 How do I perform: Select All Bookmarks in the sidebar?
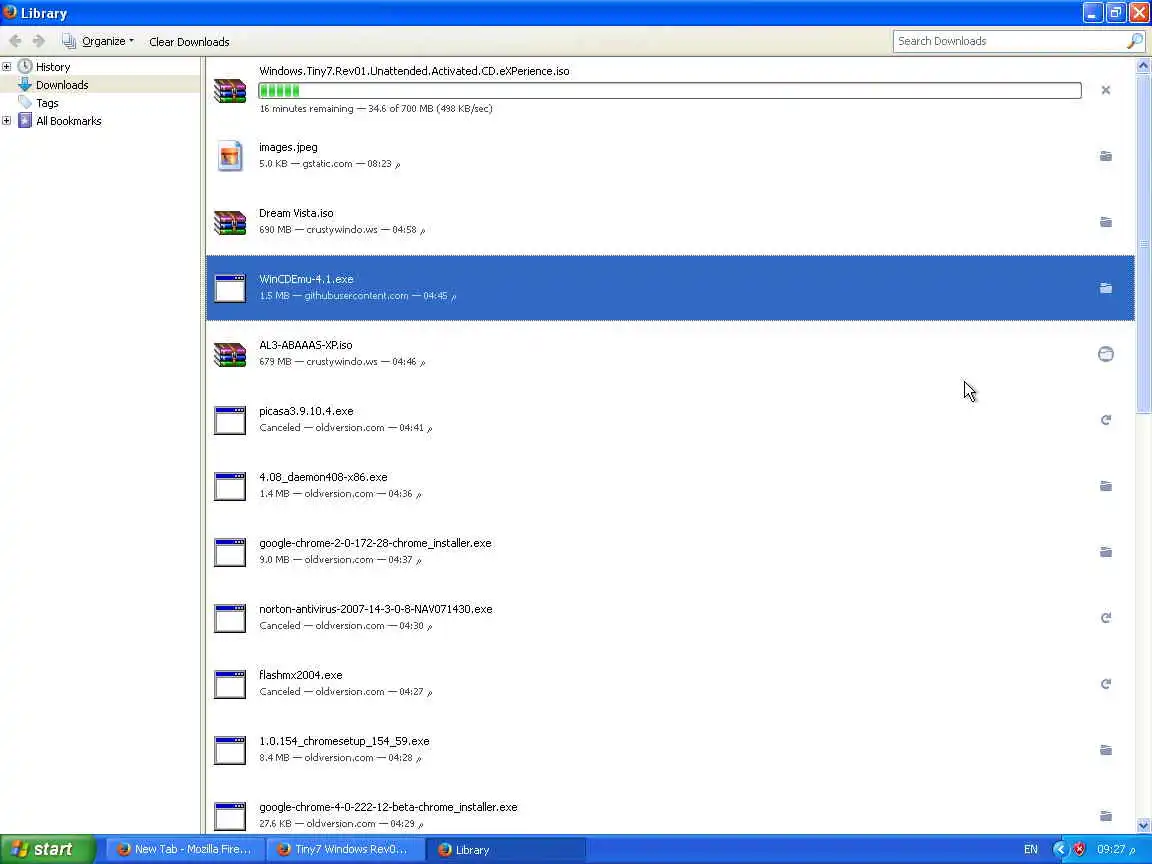(x=68, y=121)
